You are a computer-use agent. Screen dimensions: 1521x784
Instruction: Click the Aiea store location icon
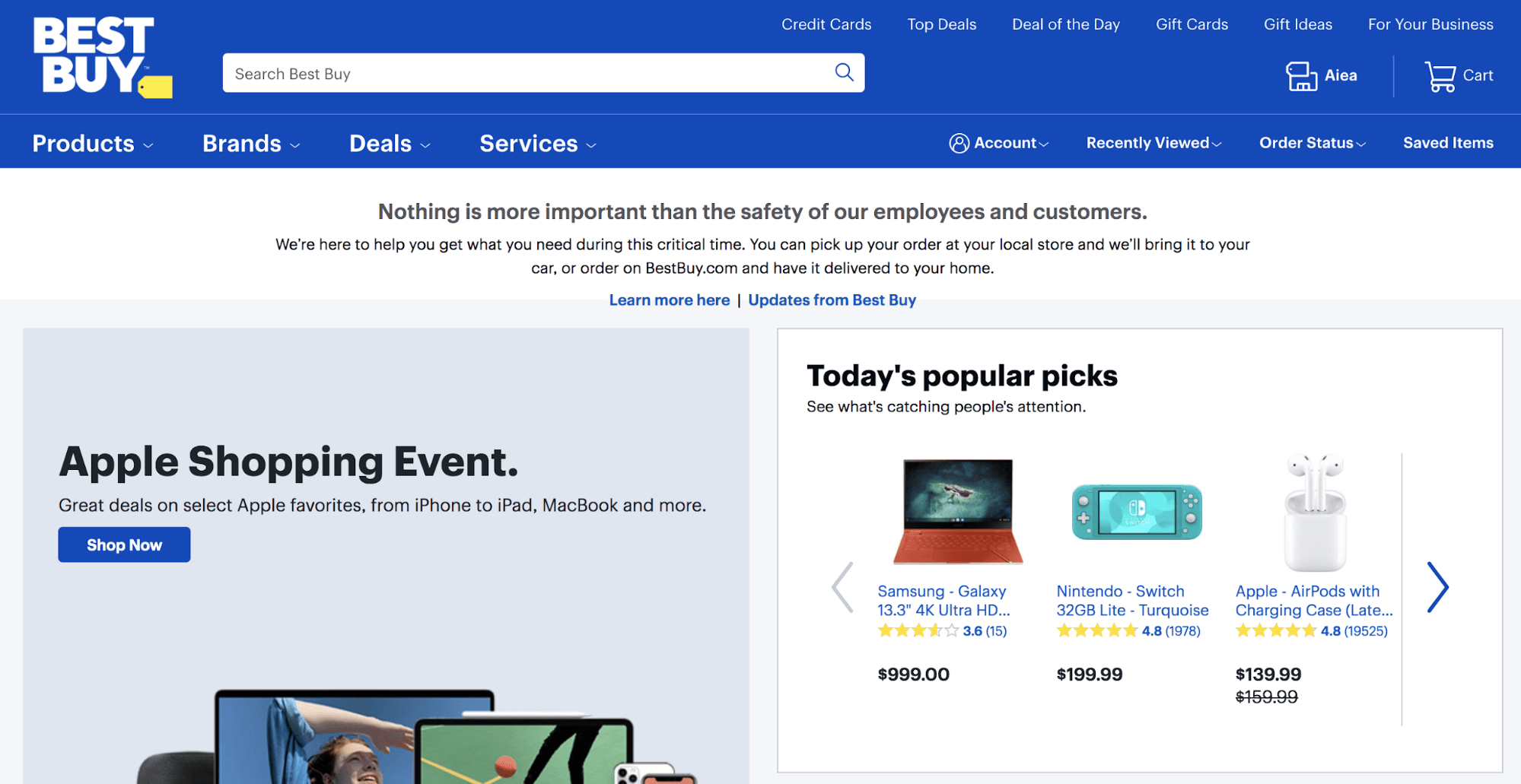coord(1301,76)
